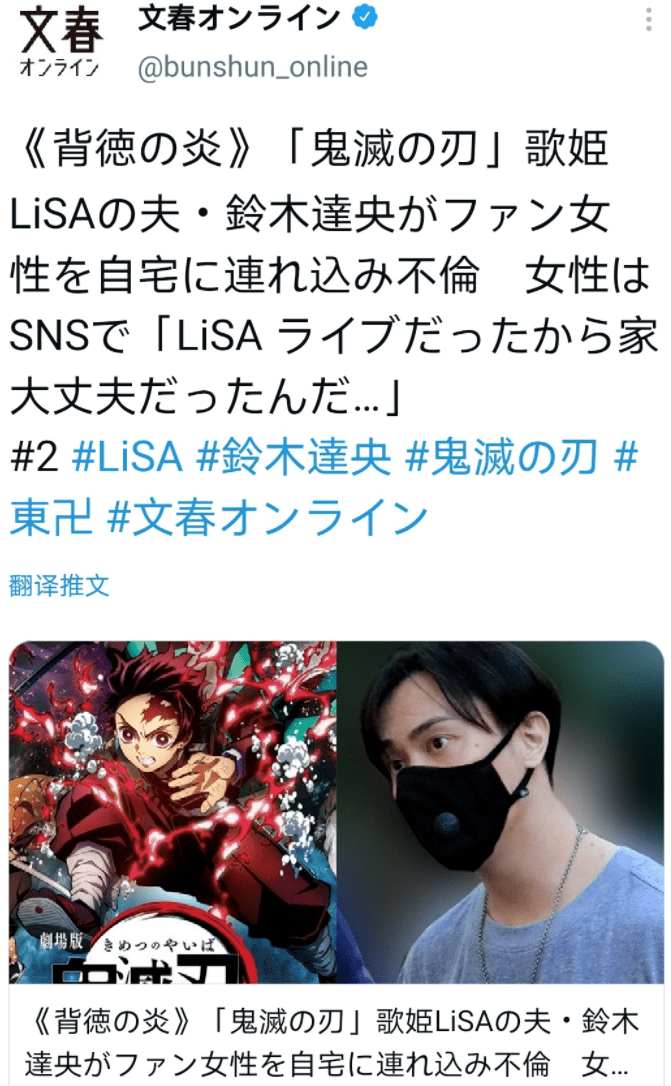This screenshot has height=1086, width=671.
Task: Open the @bunshun_online handle
Action: 253,66
